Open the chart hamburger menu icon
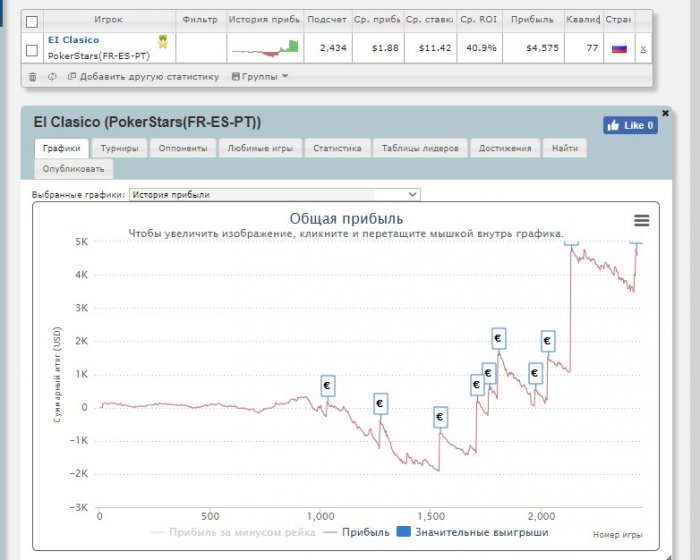The width and height of the screenshot is (700, 560). (642, 220)
